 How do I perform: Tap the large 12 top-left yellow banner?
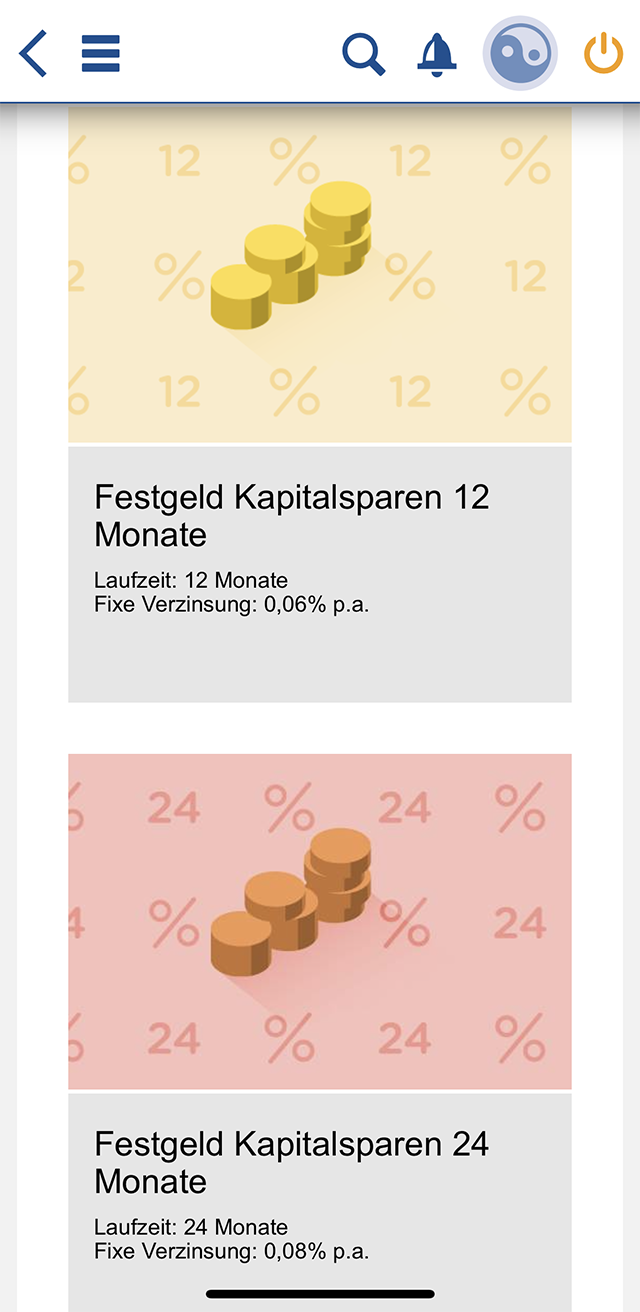tap(179, 160)
